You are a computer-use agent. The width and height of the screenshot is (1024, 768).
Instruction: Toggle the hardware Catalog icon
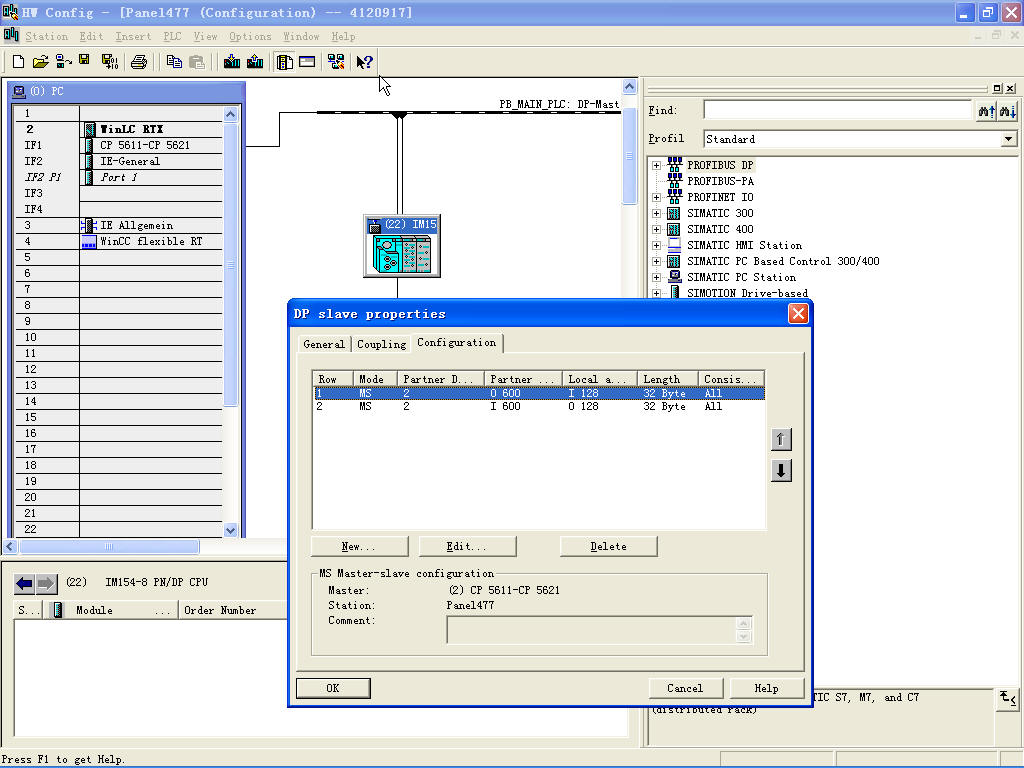coord(285,62)
